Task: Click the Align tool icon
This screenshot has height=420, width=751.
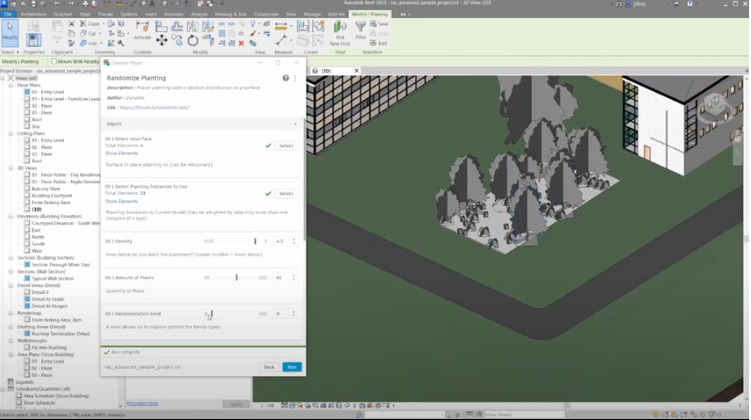Action: [x=161, y=26]
